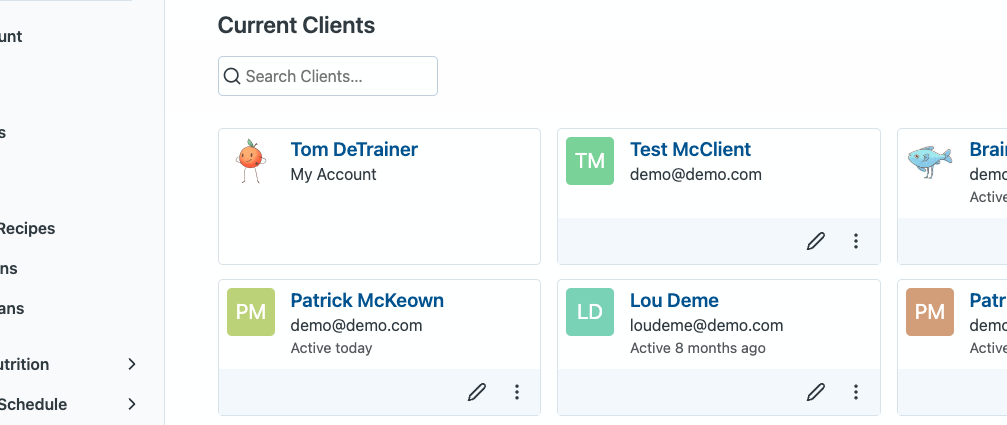This screenshot has height=425, width=1007.
Task: Click Tom DeTrainer's orange fruit avatar
Action: (250, 161)
